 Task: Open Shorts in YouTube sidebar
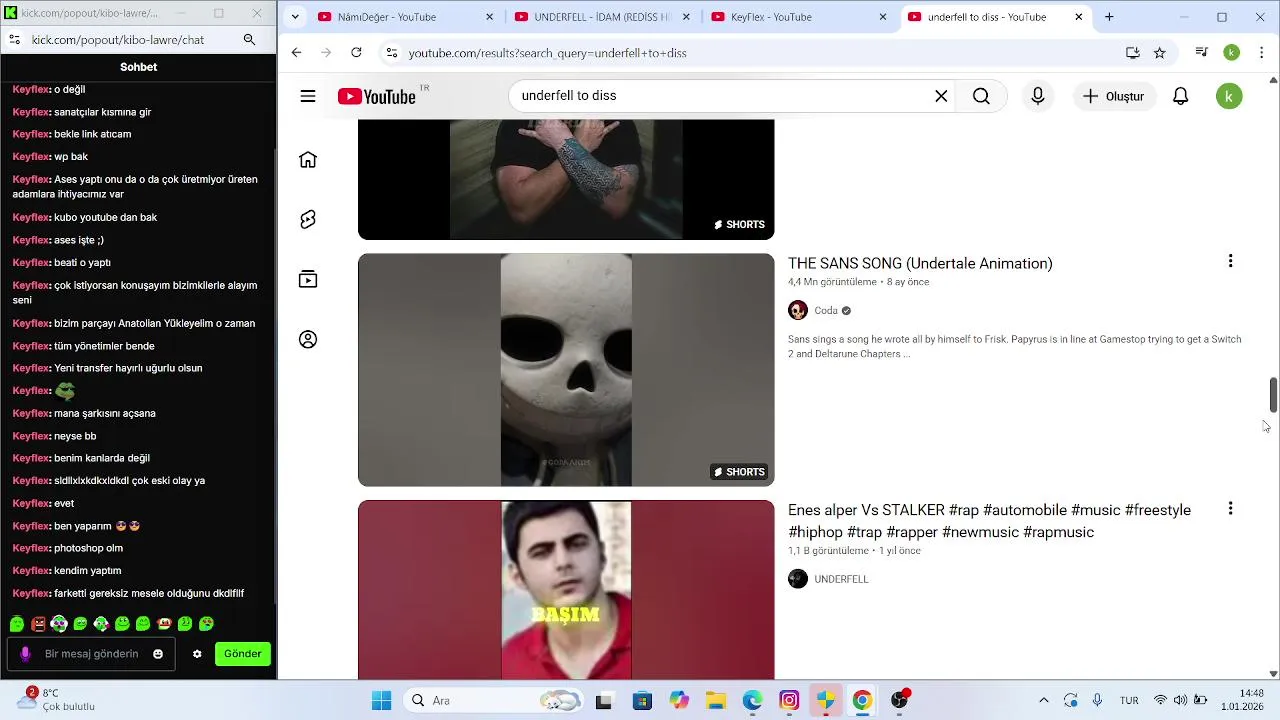click(x=308, y=220)
